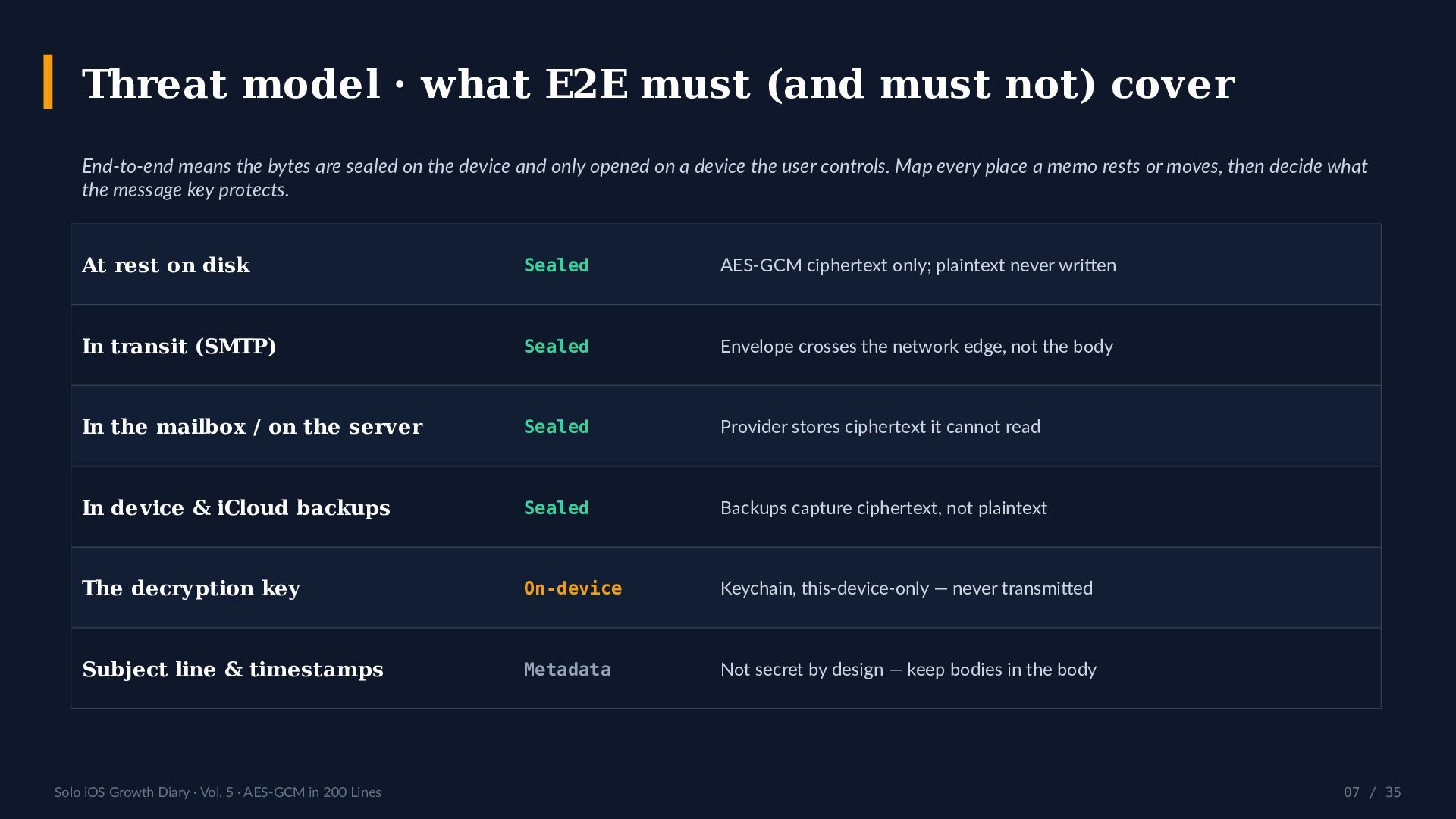The width and height of the screenshot is (1456, 819).
Task: Click the 'At rest on disk' row label
Action: tap(166, 265)
